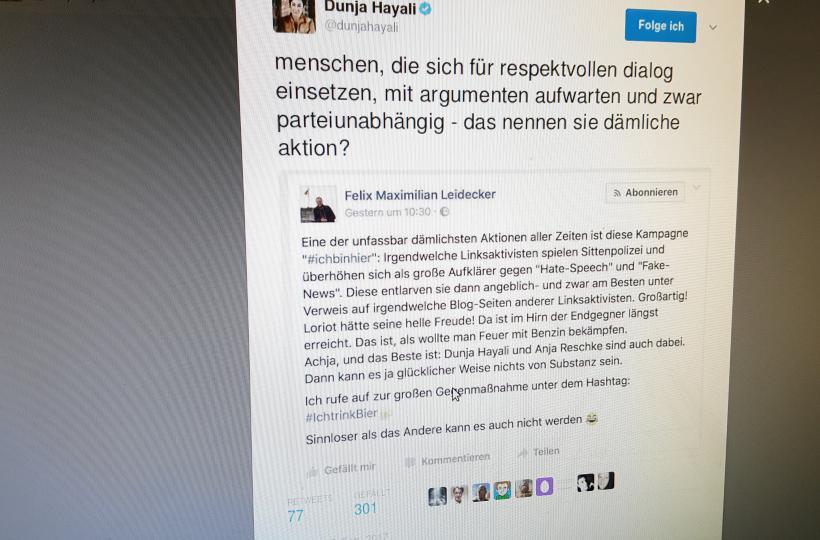The width and height of the screenshot is (820, 540).
Task: Open the #ichbinhier hashtag
Action: coord(340,258)
